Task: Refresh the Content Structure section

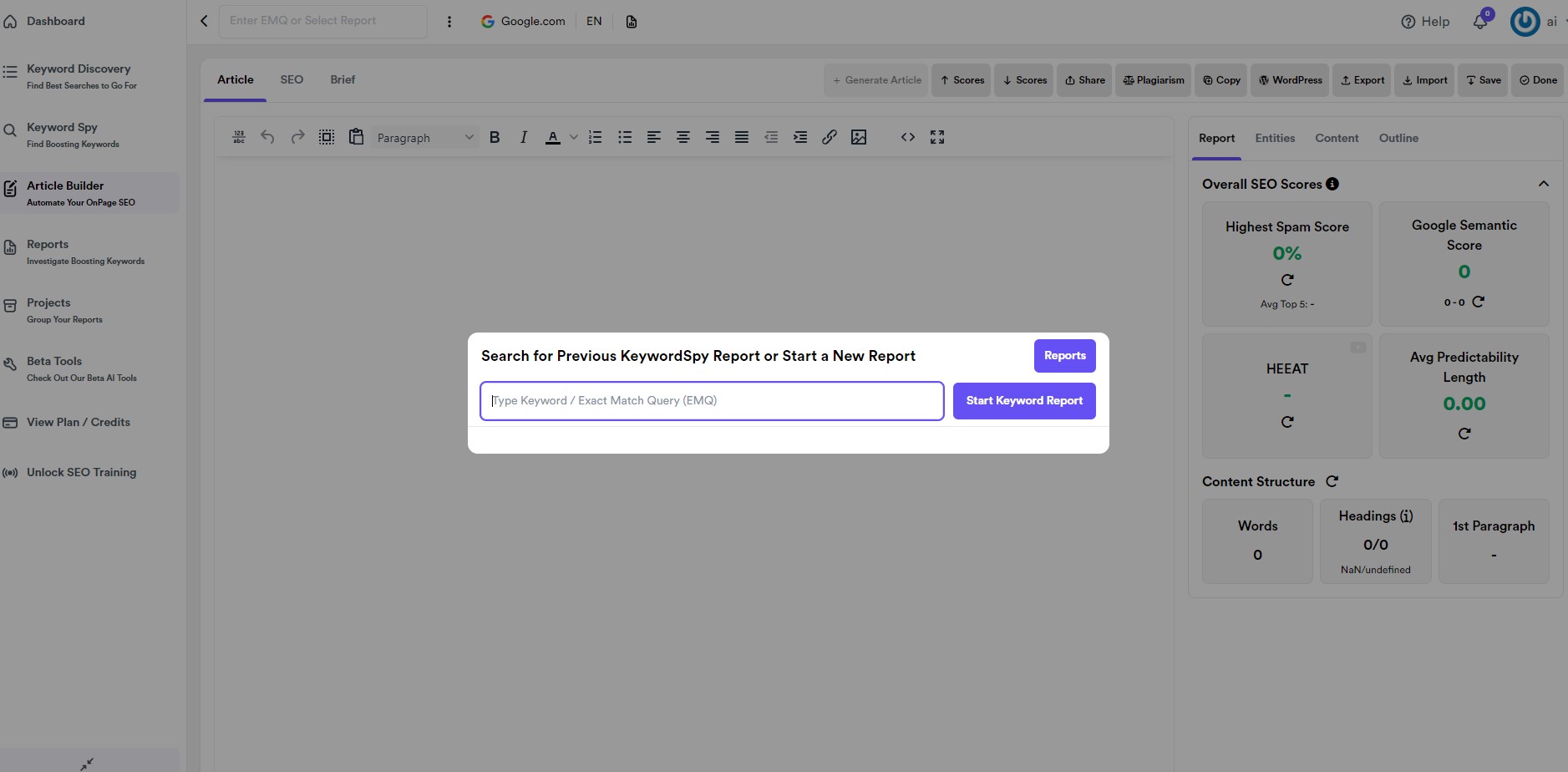Action: 1332,481
